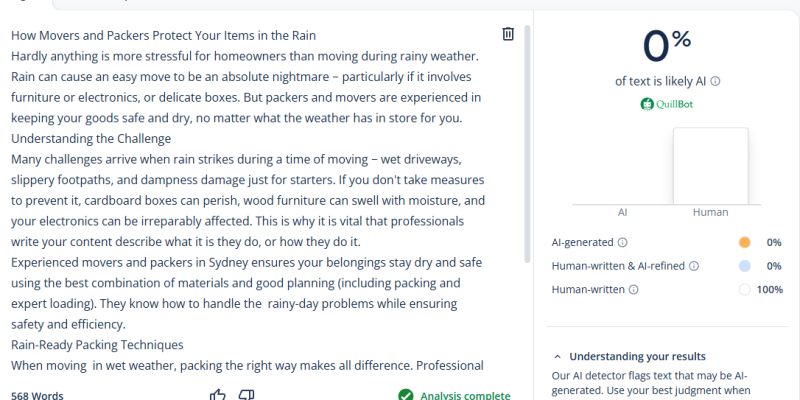Click the text editor scrollbar thumb

point(528,144)
